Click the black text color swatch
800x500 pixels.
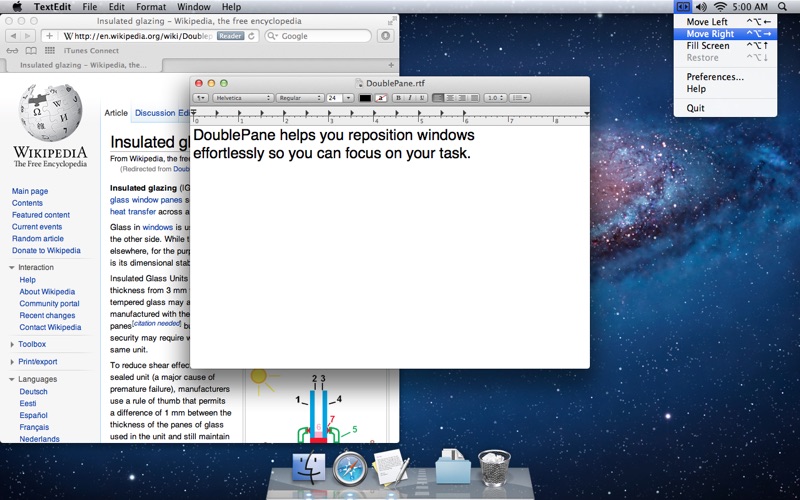[x=365, y=98]
